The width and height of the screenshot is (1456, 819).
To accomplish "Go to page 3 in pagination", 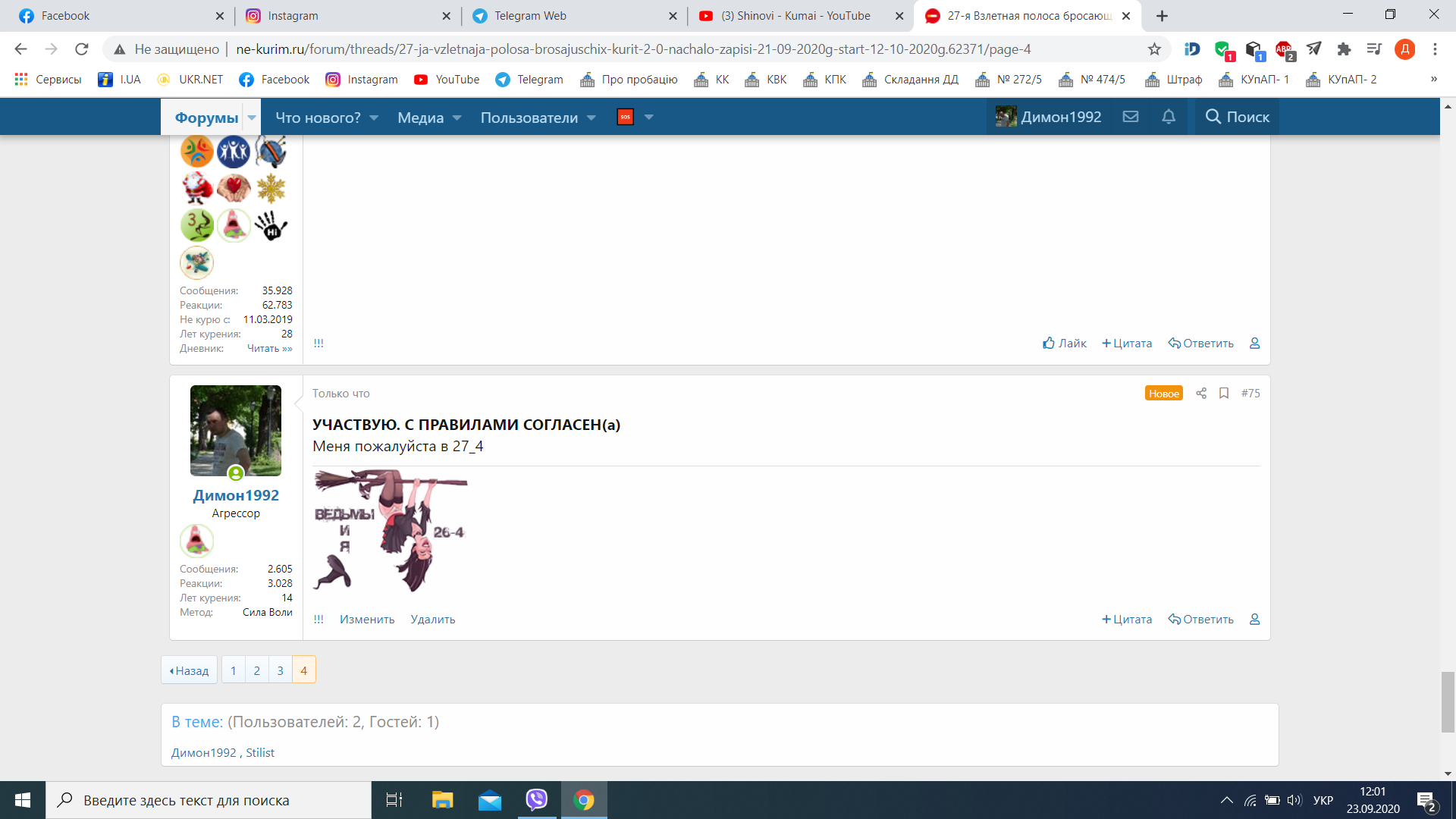I will tap(281, 670).
